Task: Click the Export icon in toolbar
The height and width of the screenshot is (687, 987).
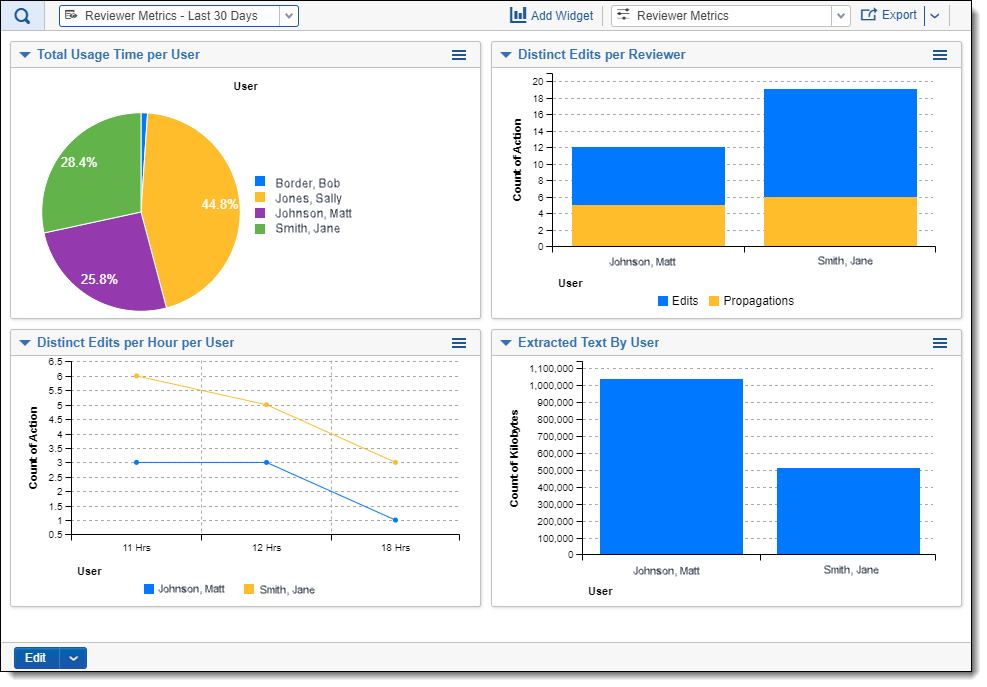Action: pos(868,15)
